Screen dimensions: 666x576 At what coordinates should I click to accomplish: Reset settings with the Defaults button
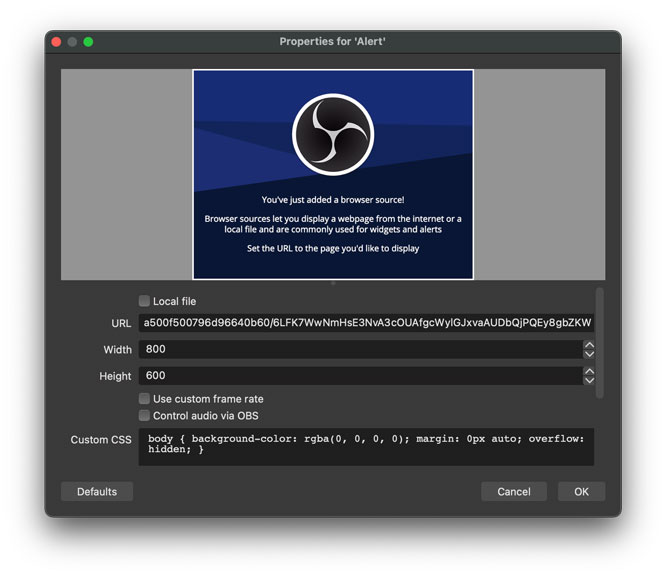pos(97,491)
